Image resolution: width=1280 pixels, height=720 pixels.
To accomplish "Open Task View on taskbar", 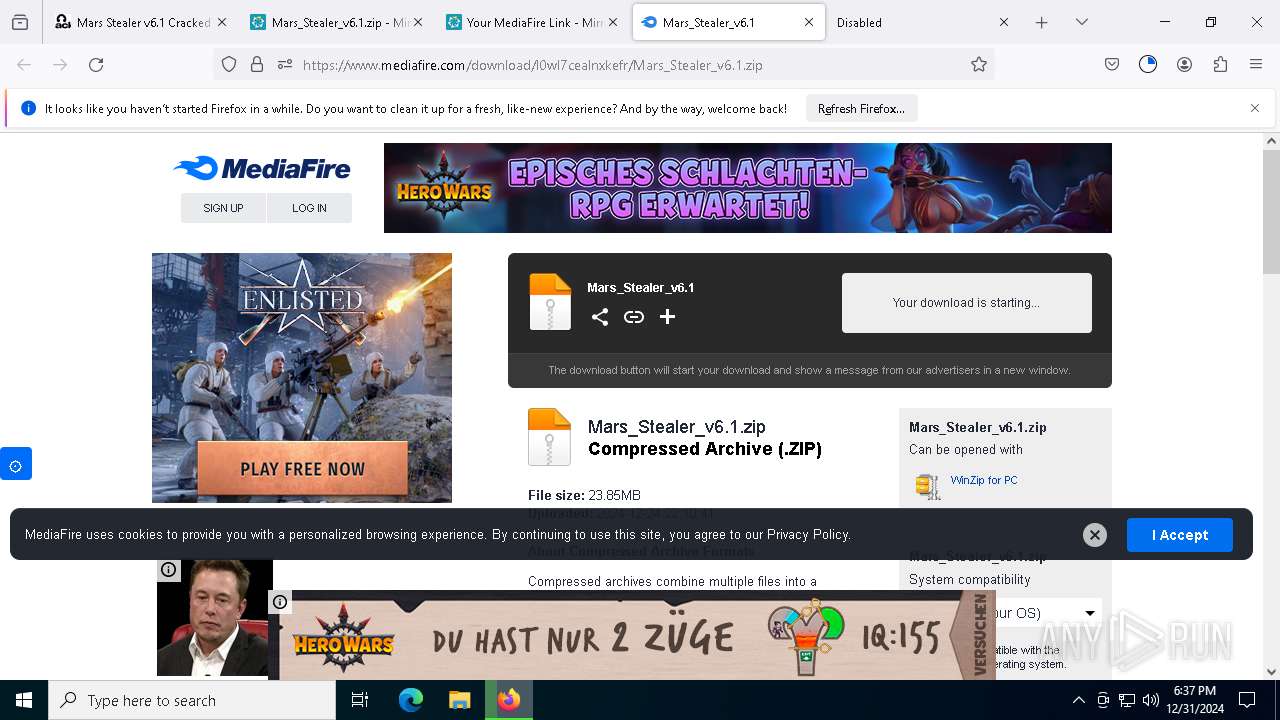I will 360,700.
